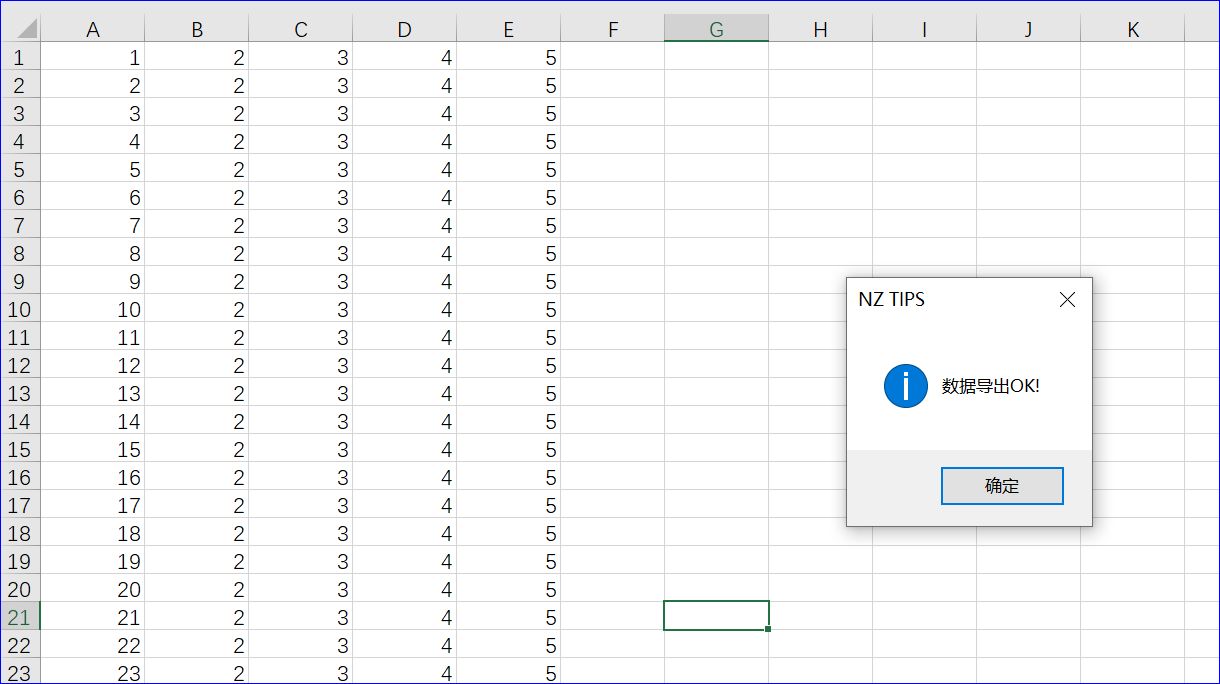
Task: Click cell D20 containing 4
Action: [x=405, y=590]
